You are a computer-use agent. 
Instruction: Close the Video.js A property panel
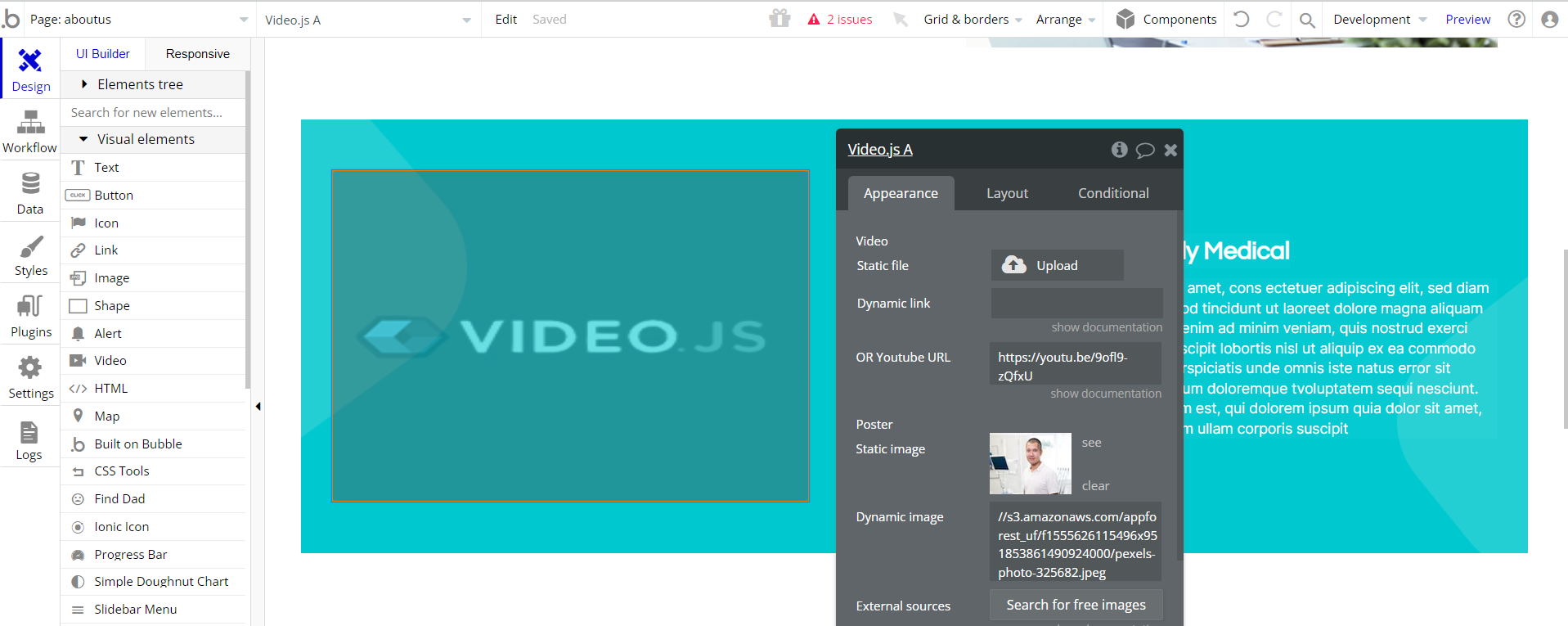click(1170, 150)
